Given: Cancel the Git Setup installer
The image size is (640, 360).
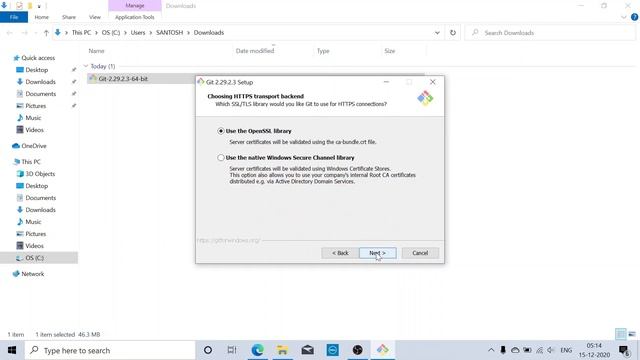Looking at the screenshot, I should [x=420, y=253].
